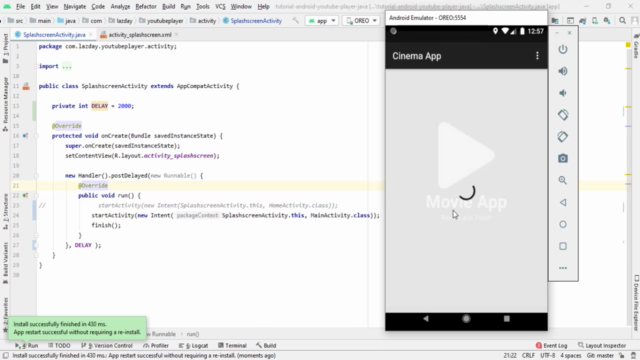
Task: Open the Run tool window
Action: coord(27,345)
